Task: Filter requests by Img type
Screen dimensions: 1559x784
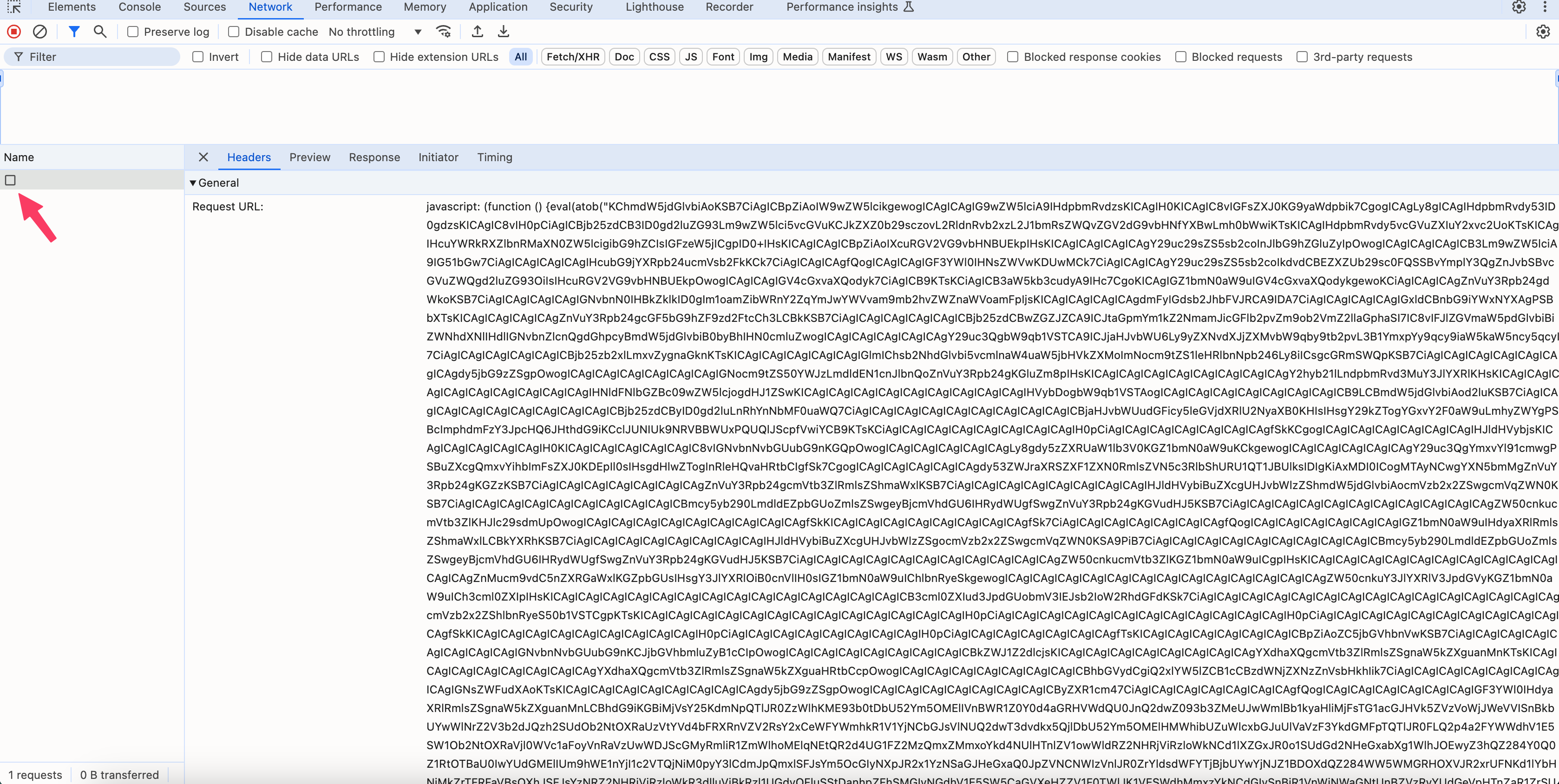Action: (x=758, y=57)
